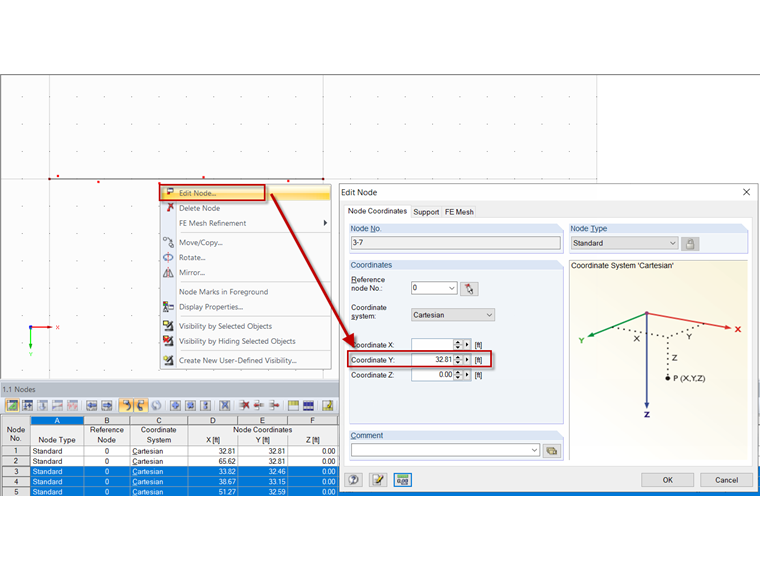Click the X value 38.67 cell
760x570 pixels.
[x=212, y=481]
